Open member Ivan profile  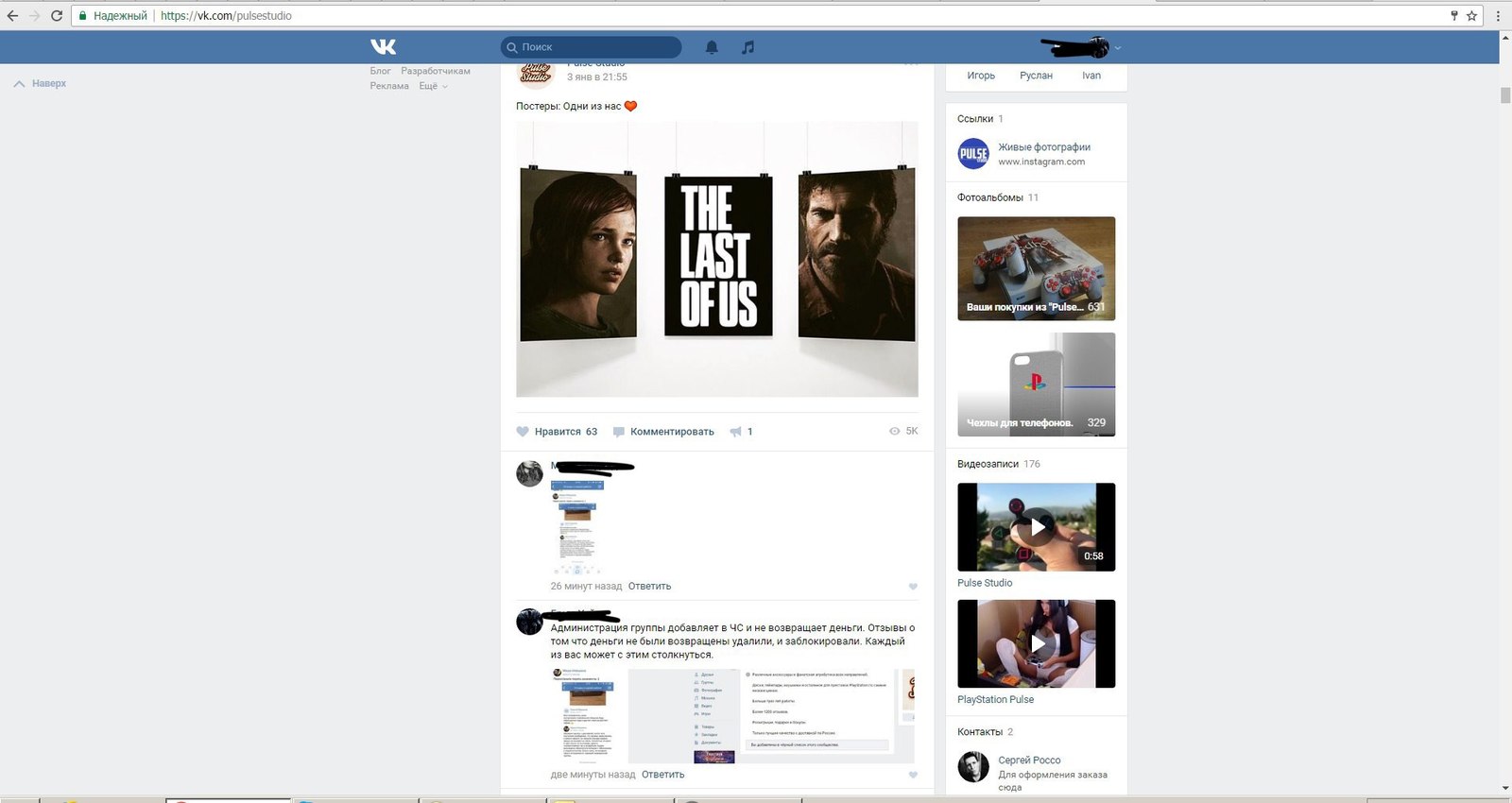1091,76
